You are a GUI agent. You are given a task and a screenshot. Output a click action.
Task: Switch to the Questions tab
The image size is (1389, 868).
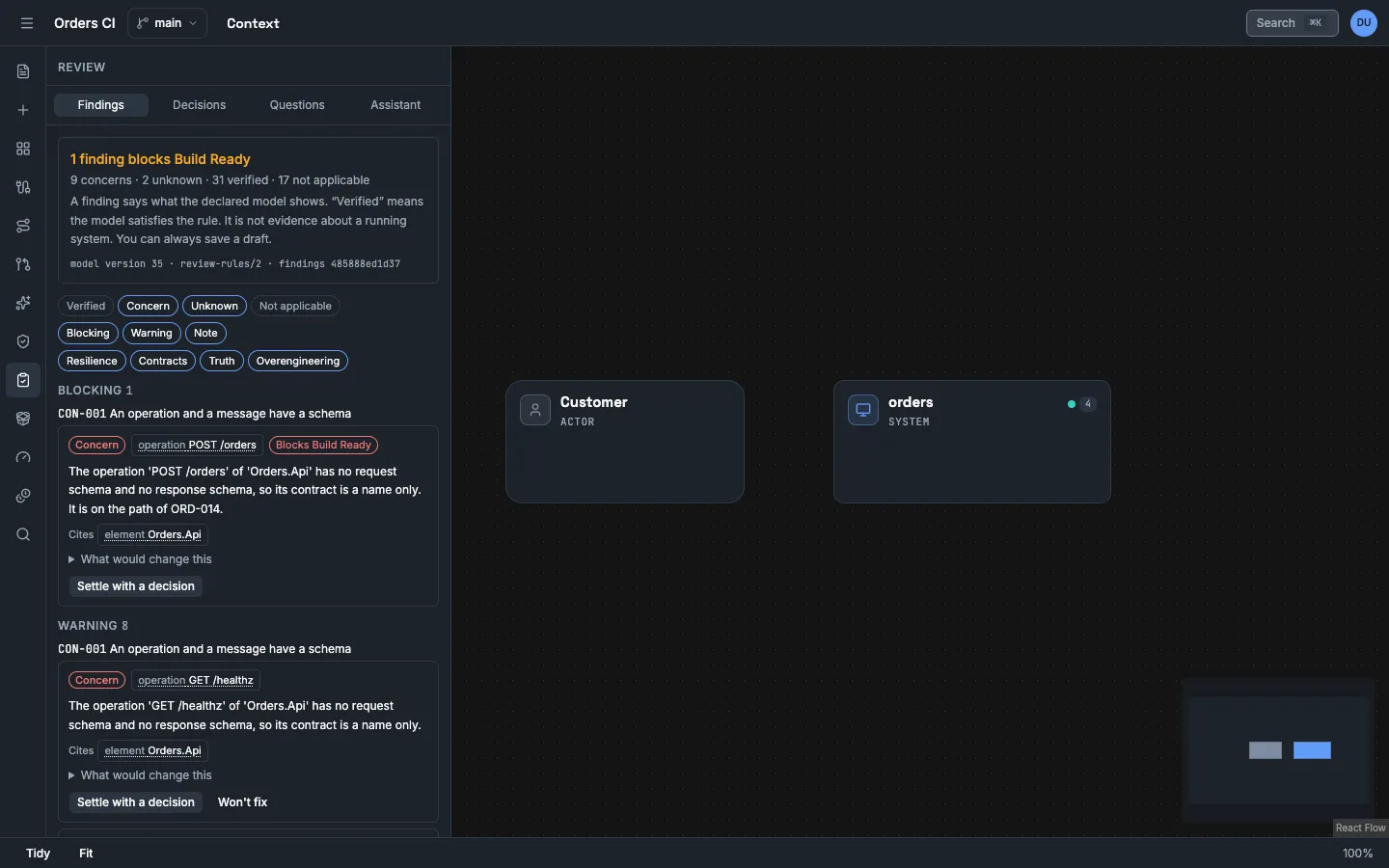[297, 105]
